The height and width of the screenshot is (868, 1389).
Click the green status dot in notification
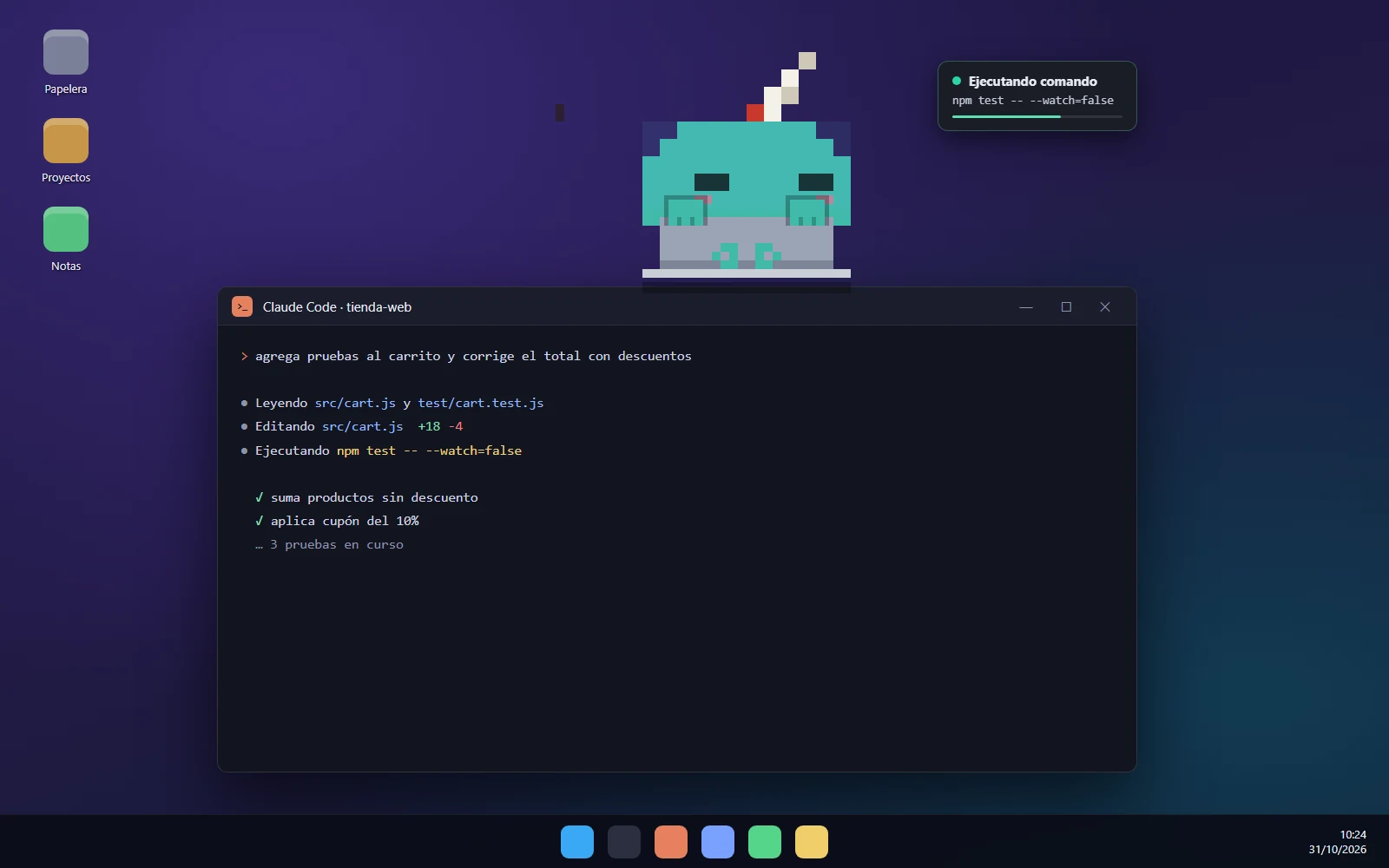tap(957, 81)
